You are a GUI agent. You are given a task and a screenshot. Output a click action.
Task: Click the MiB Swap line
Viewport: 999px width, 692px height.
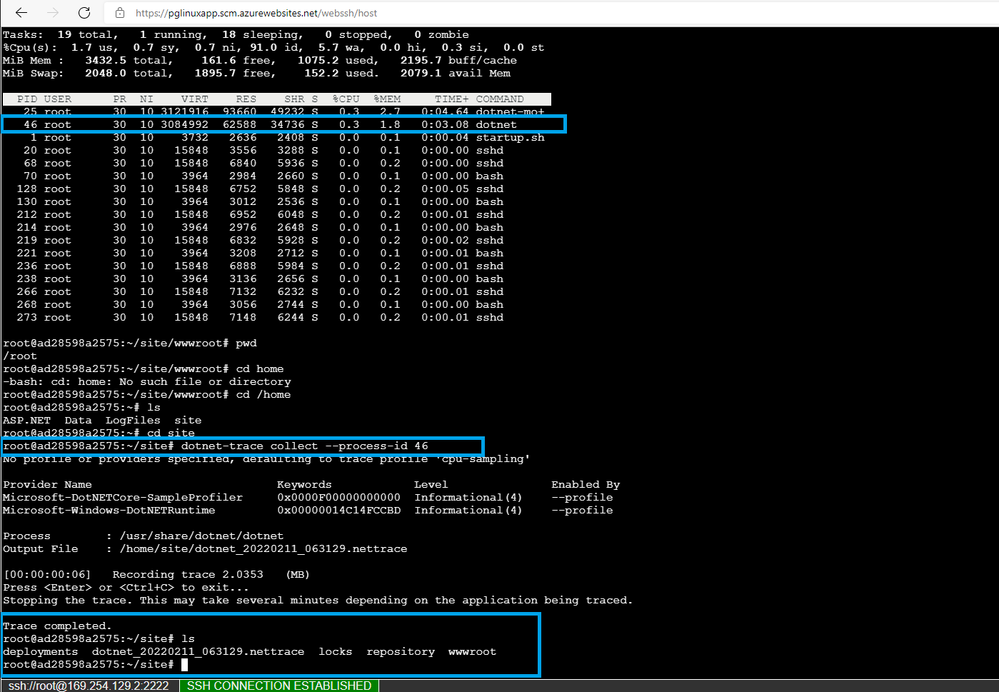coord(257,73)
